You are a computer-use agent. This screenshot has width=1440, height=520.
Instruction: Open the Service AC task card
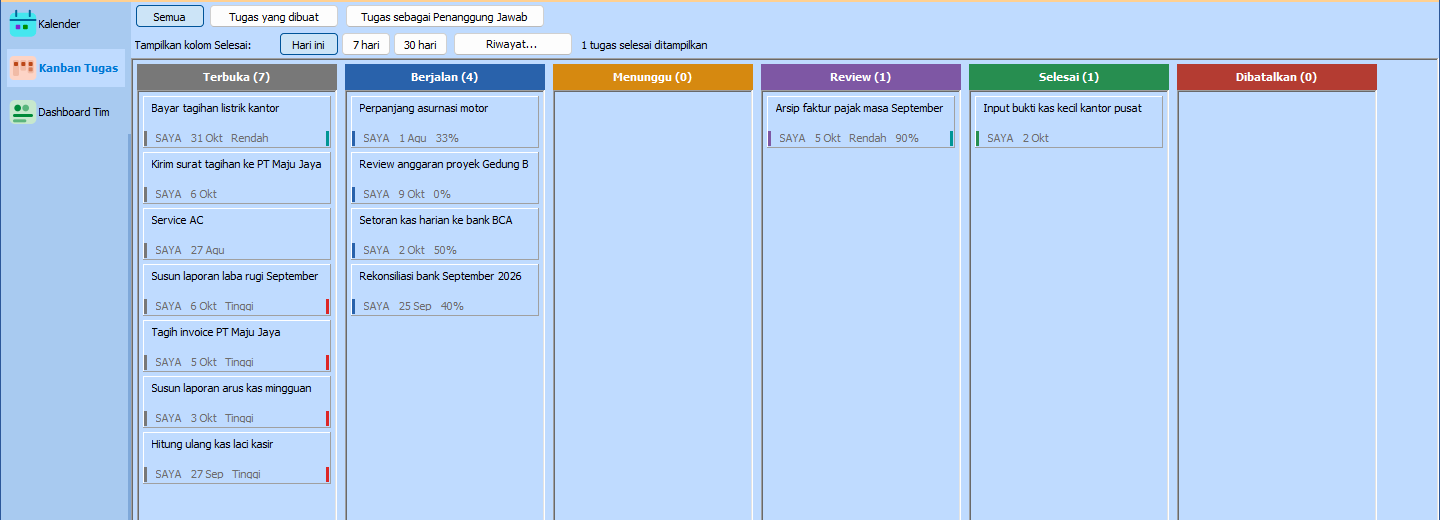click(x=237, y=234)
